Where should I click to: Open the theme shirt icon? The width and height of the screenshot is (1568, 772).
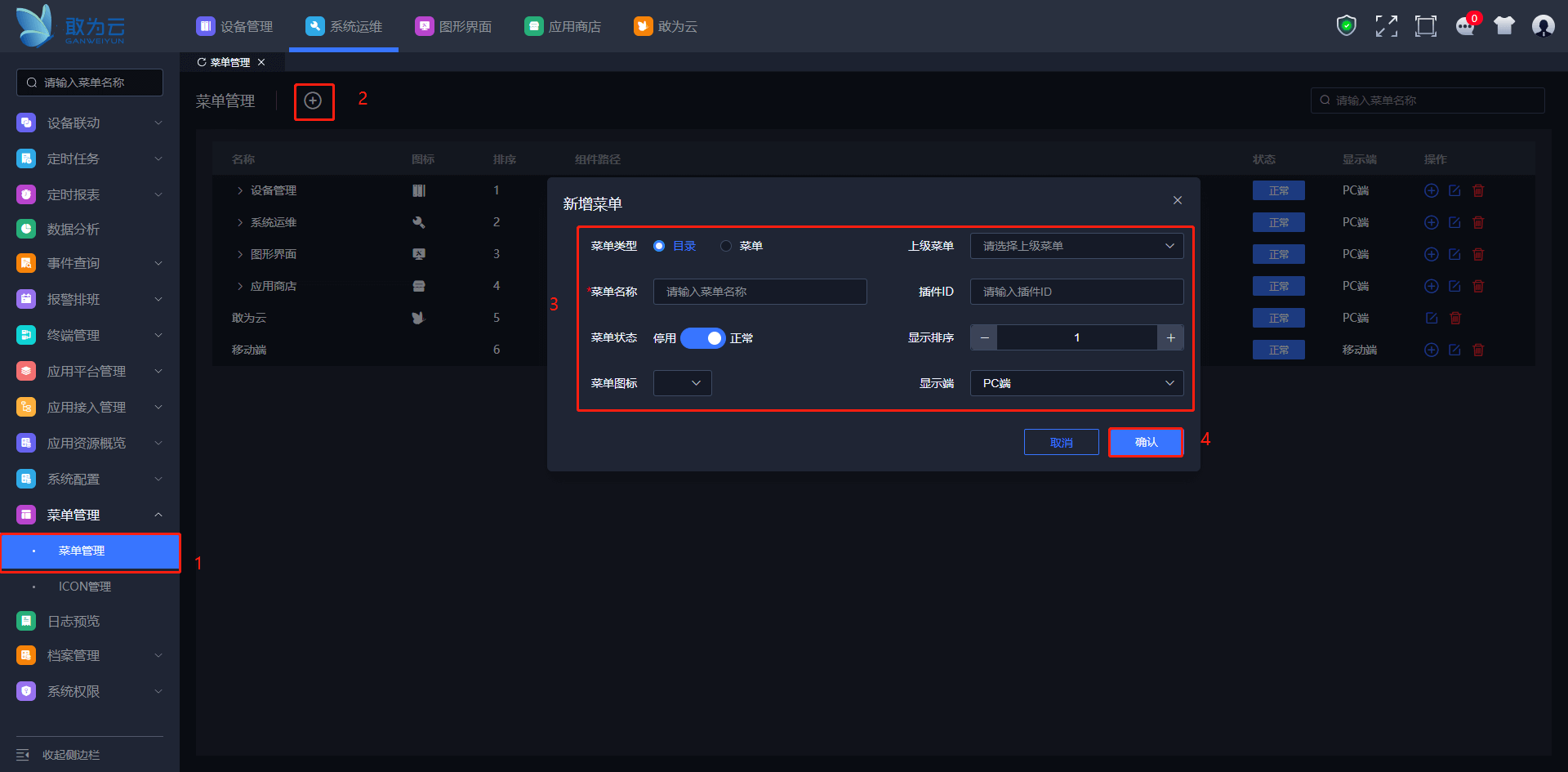1504,26
